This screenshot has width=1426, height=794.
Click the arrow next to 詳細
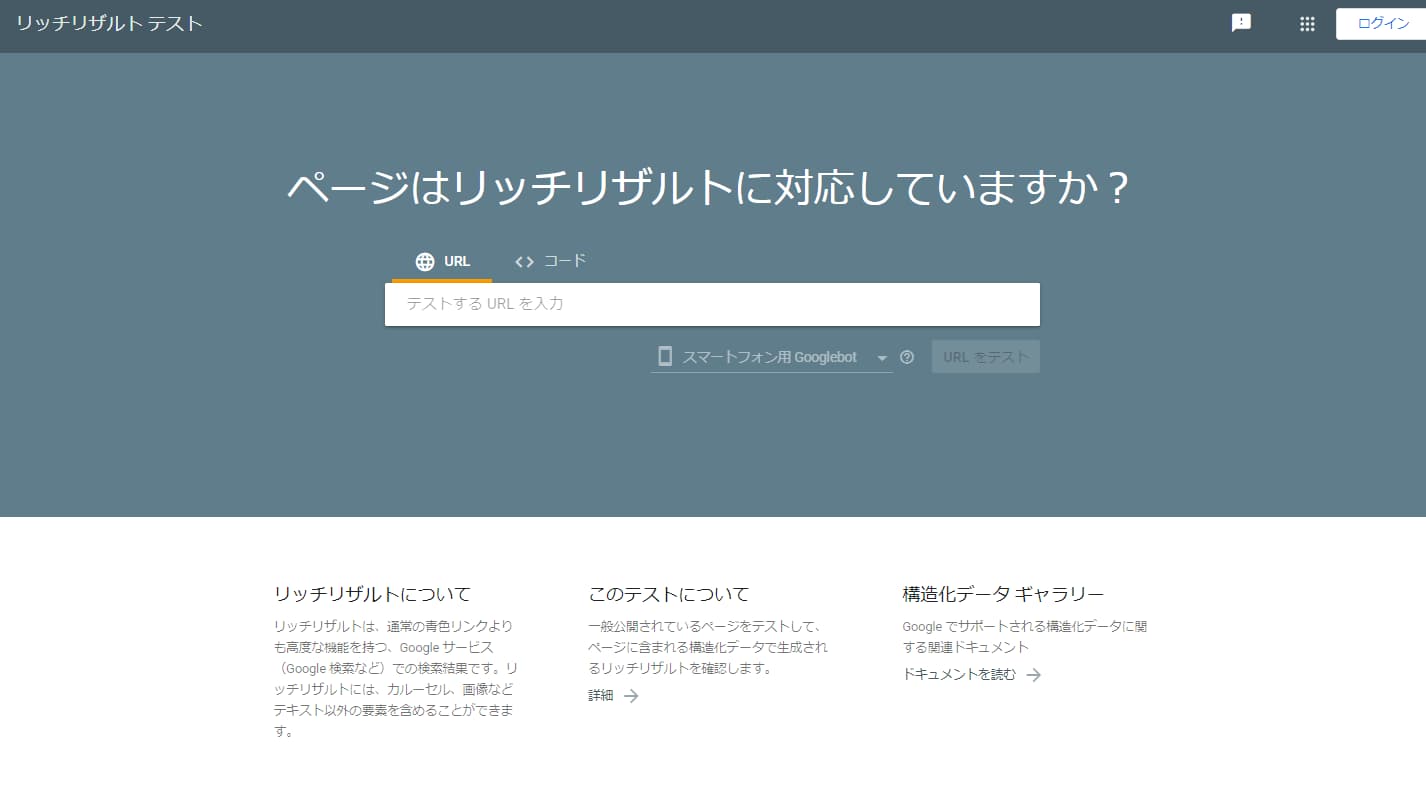[631, 696]
